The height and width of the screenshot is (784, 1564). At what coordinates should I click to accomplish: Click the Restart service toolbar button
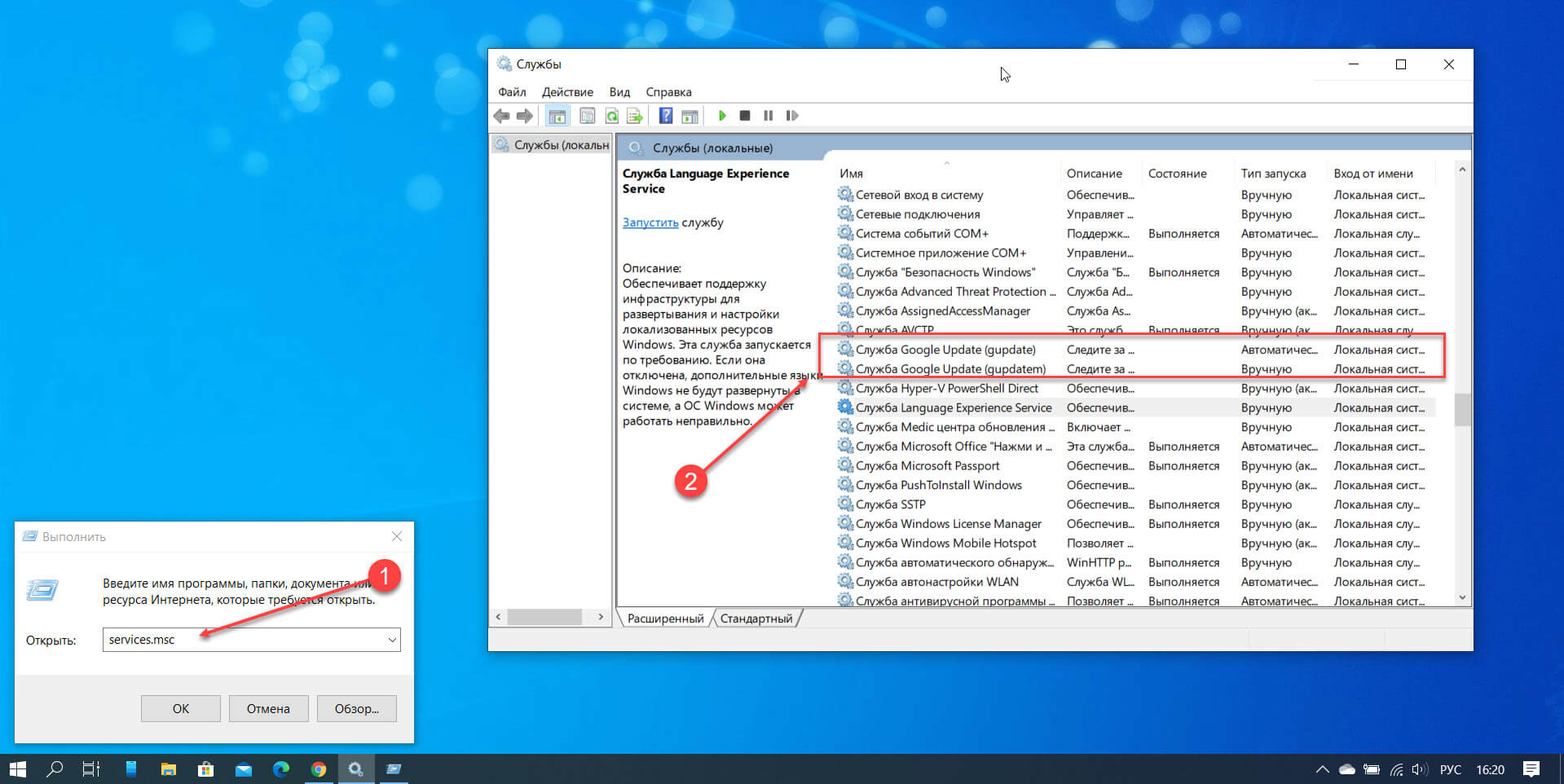click(x=791, y=116)
